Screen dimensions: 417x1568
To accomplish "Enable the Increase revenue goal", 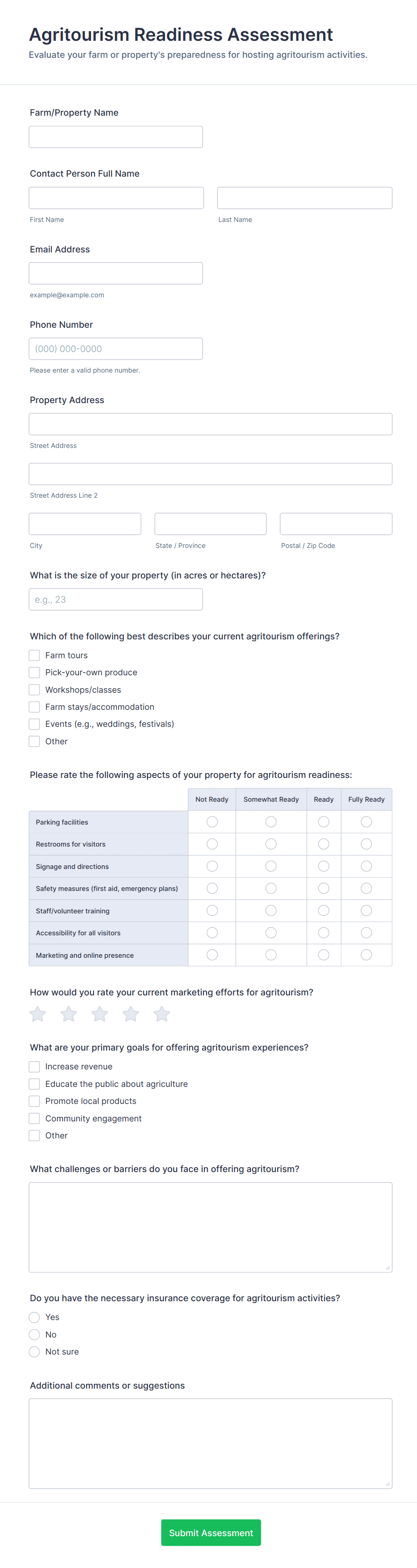I will coord(35,1067).
